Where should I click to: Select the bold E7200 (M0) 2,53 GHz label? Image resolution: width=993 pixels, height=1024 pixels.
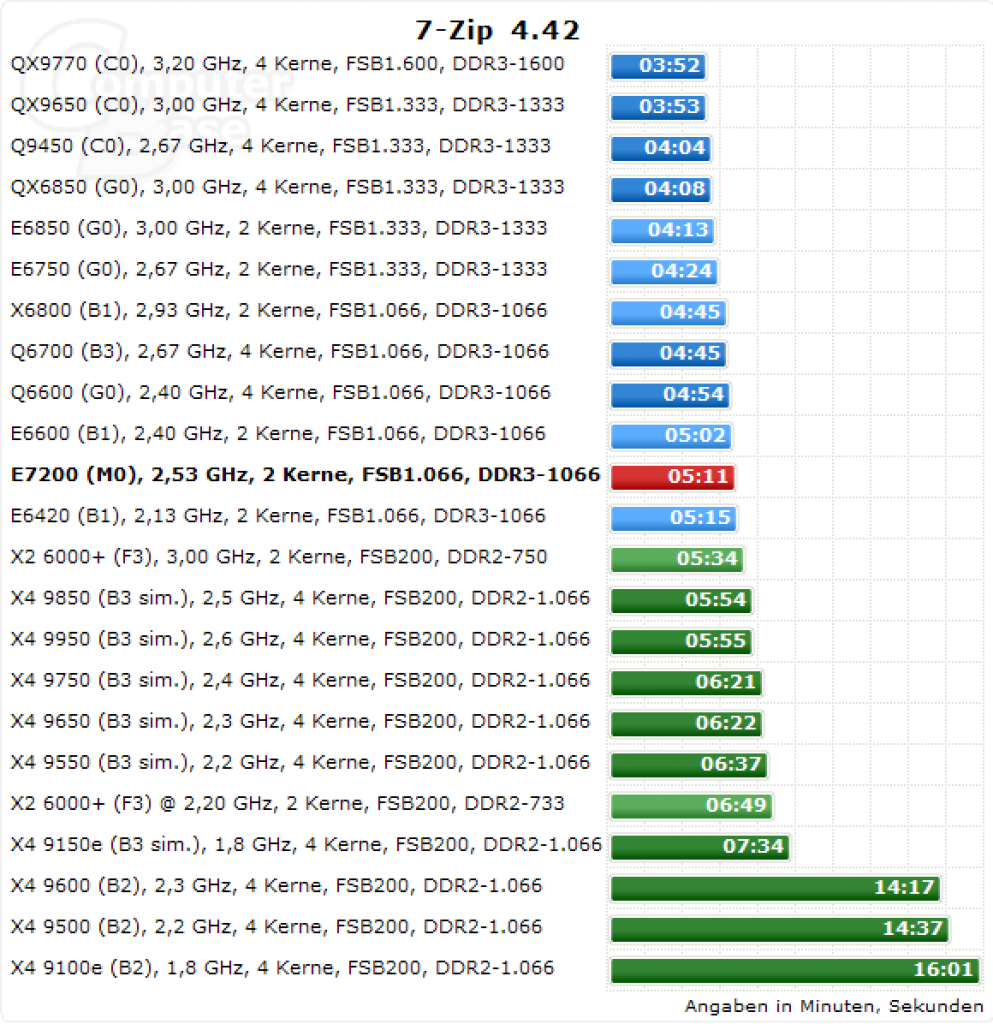[306, 475]
